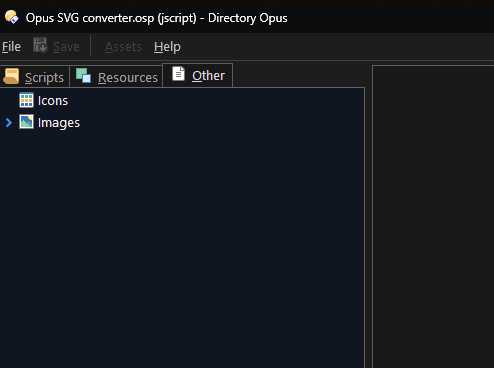The height and width of the screenshot is (368, 494).
Task: Click the Other tab document icon
Action: [178, 73]
